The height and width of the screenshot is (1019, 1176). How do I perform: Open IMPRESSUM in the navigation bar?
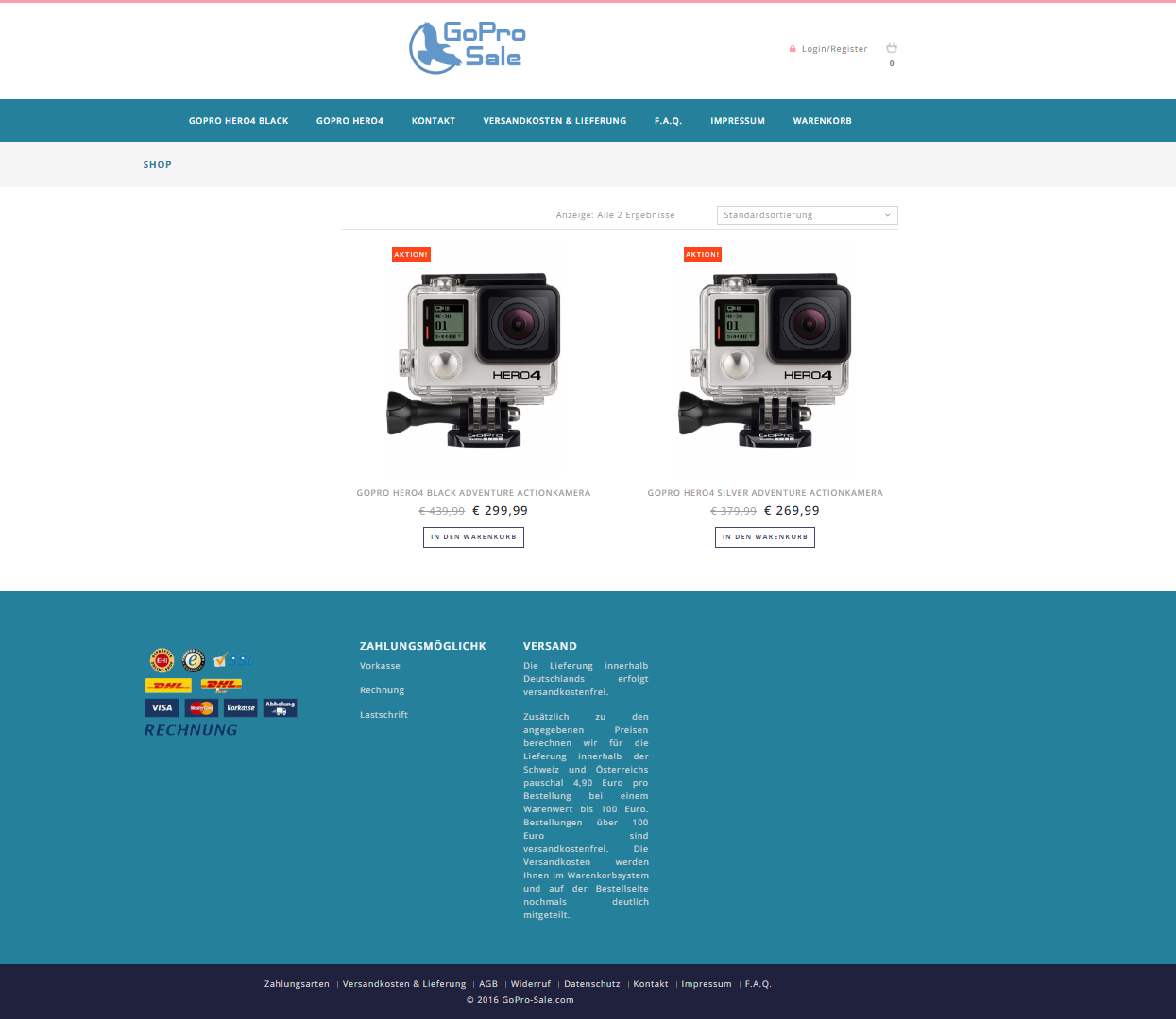coord(738,121)
